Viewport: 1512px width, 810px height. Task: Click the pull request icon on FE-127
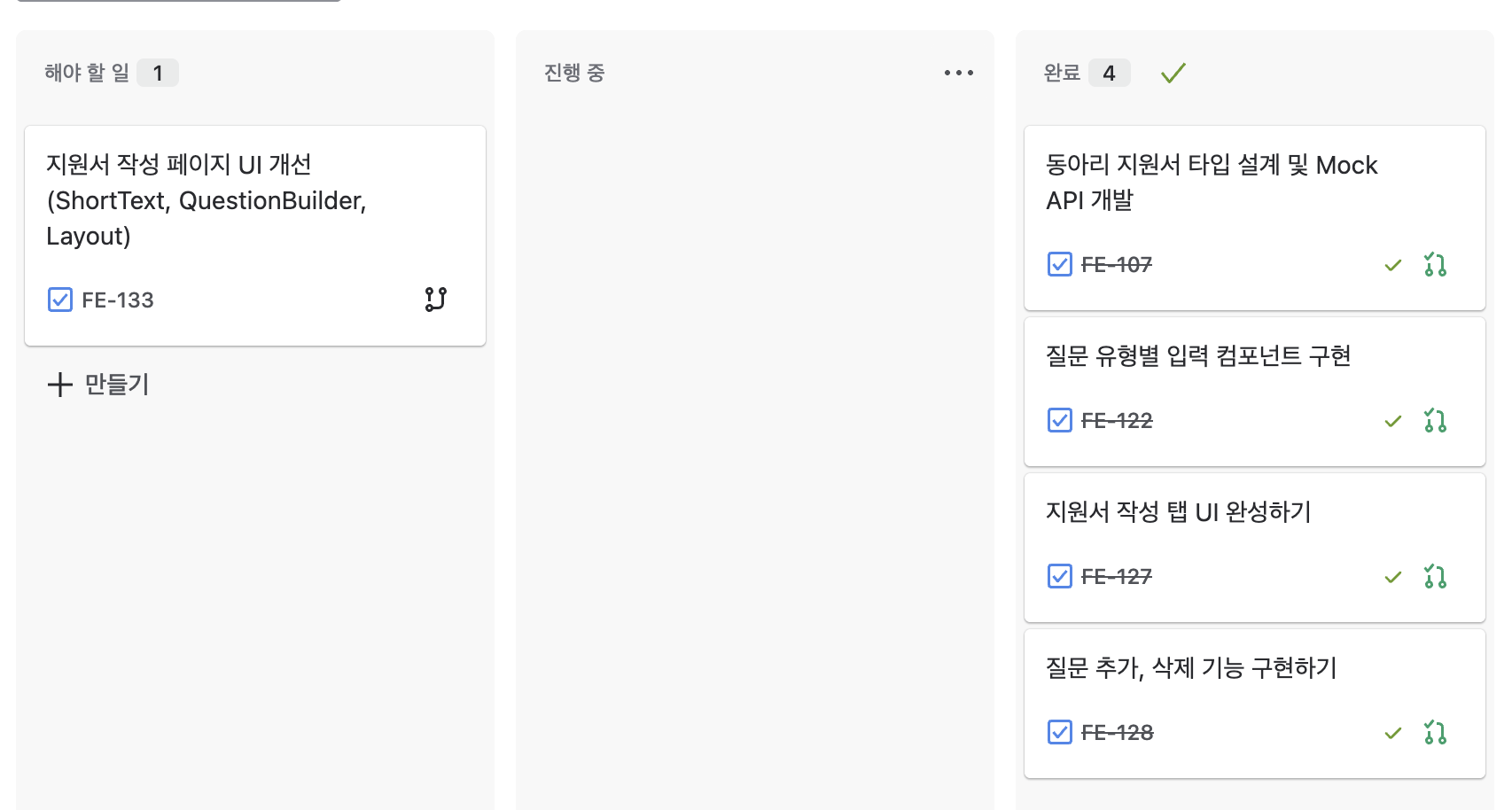[1435, 577]
